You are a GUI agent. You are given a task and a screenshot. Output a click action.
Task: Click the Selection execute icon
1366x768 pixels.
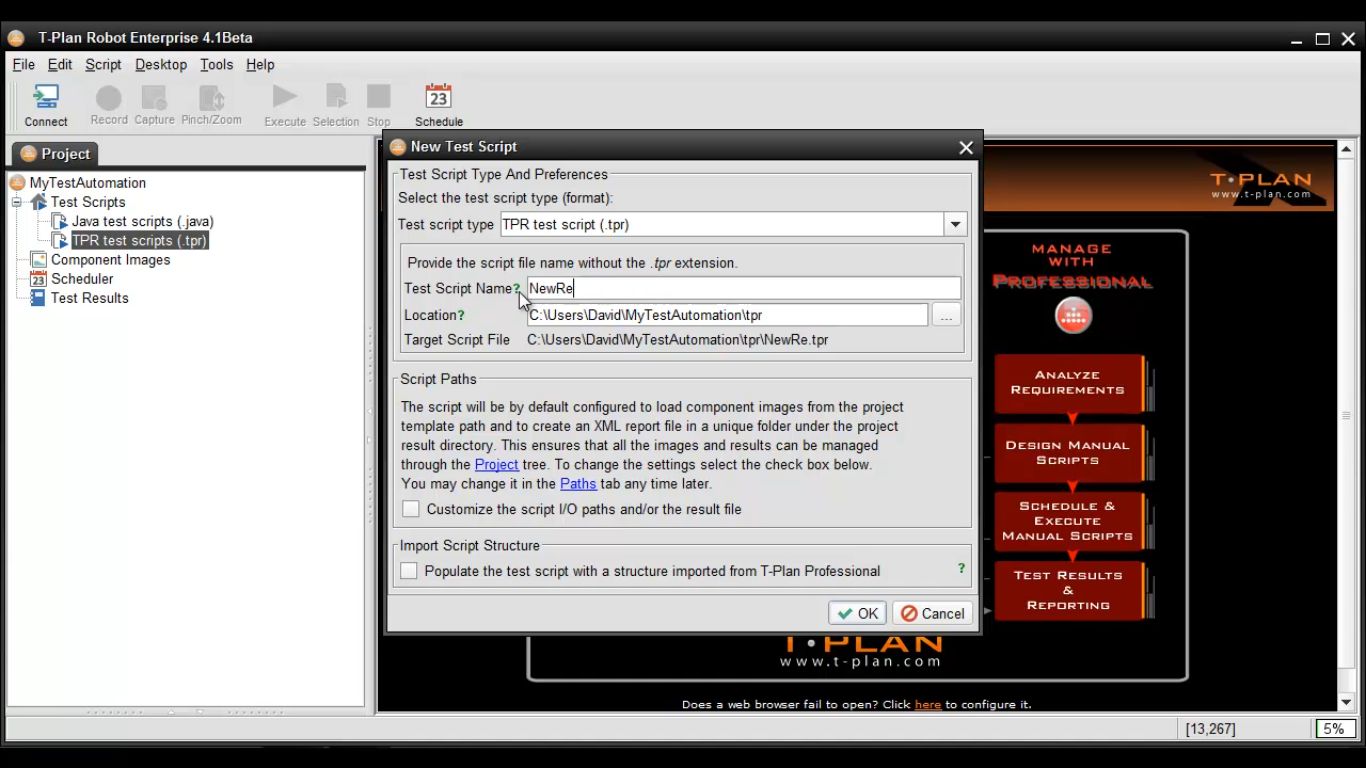pos(336,97)
